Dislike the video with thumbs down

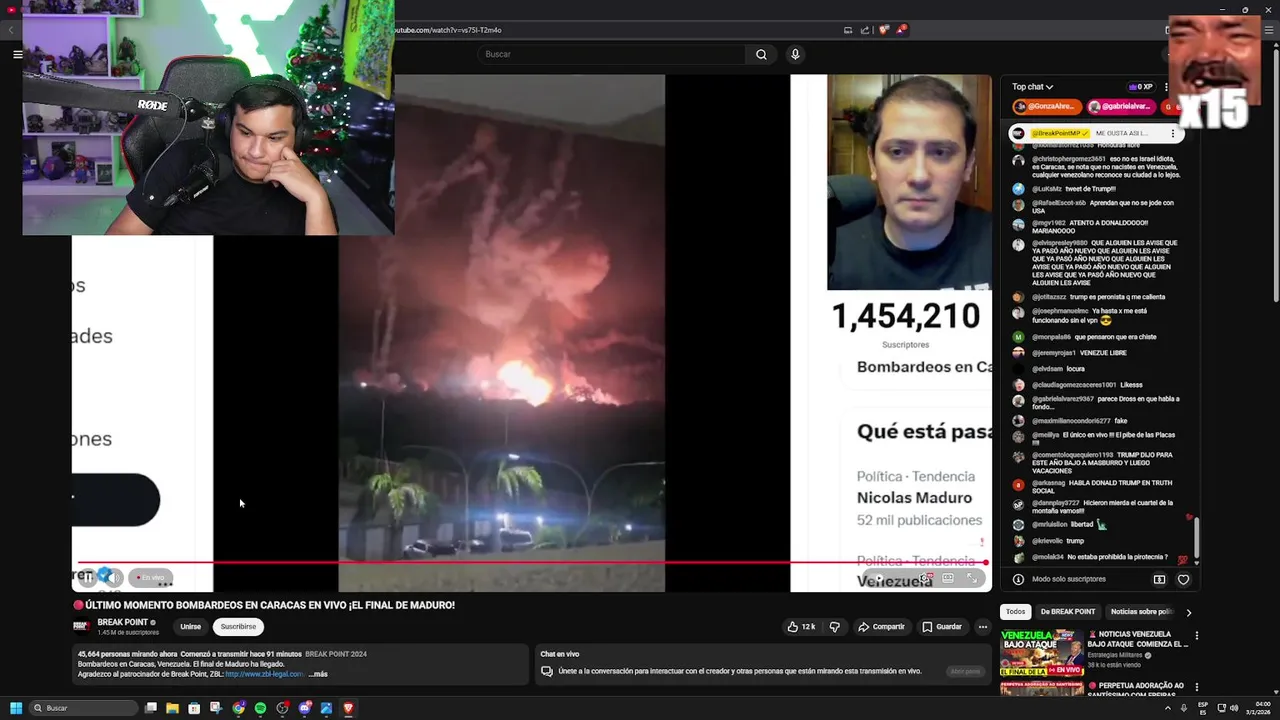tap(835, 627)
